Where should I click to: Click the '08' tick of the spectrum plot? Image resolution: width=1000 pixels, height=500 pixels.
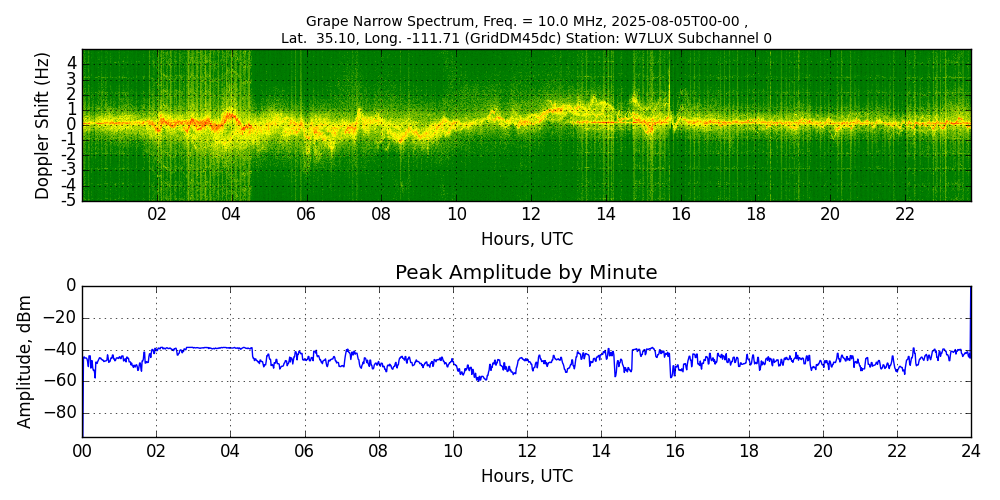tap(381, 214)
